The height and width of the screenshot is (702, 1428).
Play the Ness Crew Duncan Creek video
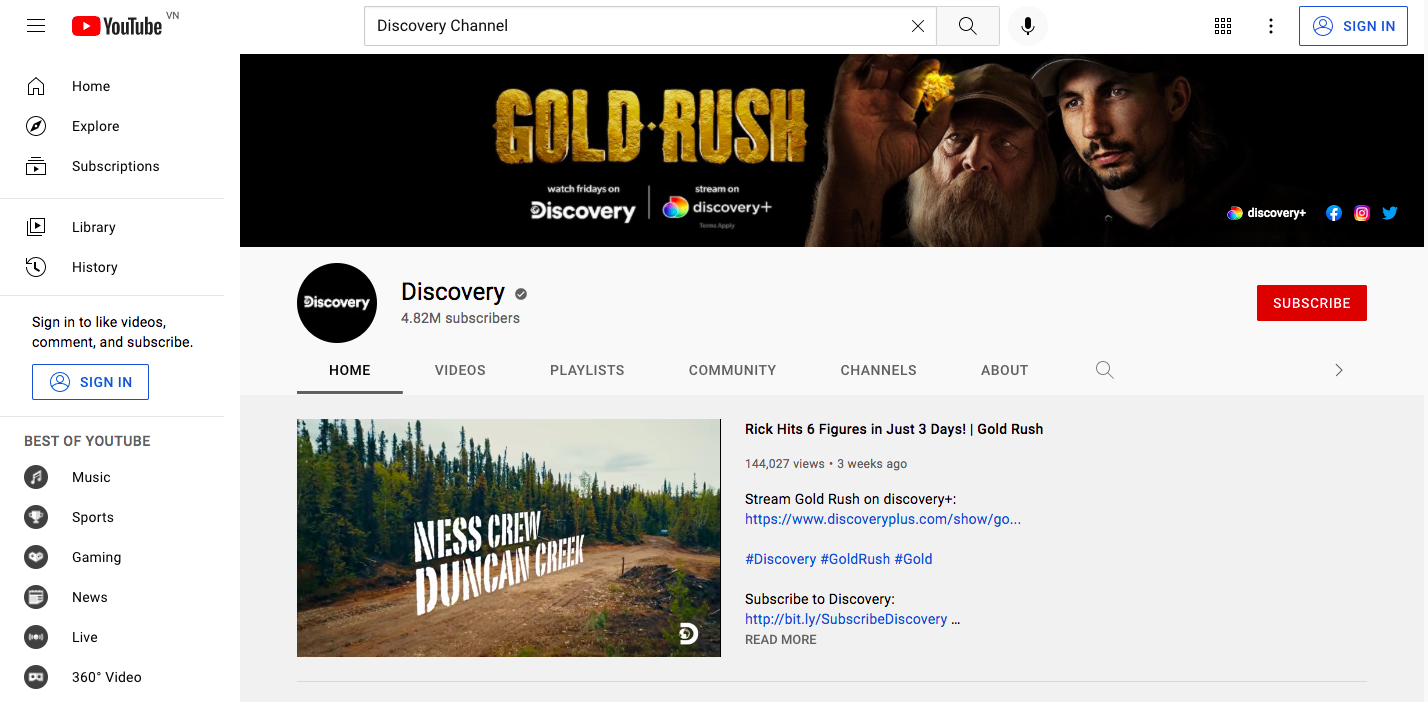click(508, 538)
